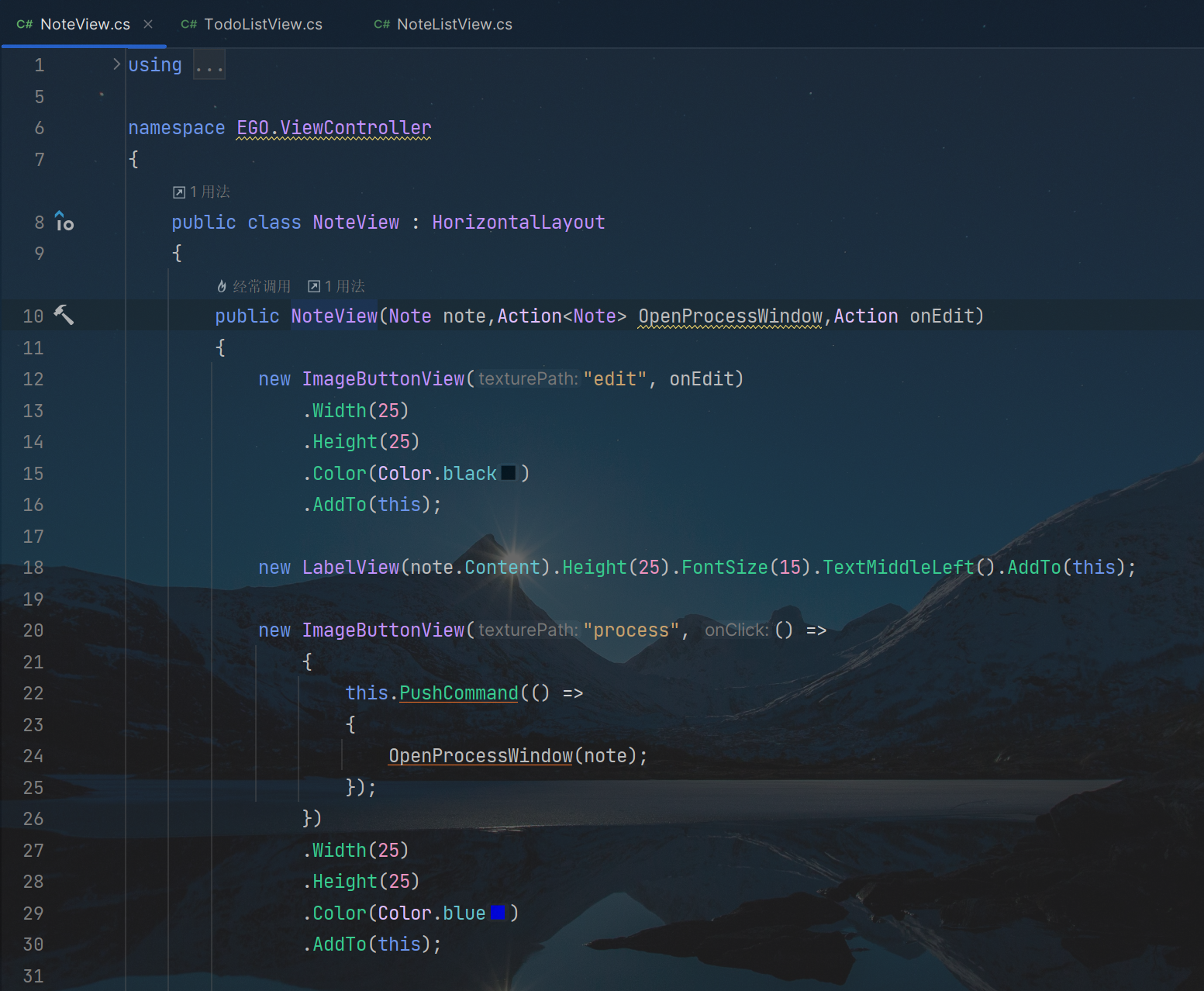Click the "edit" string literal

point(615,379)
